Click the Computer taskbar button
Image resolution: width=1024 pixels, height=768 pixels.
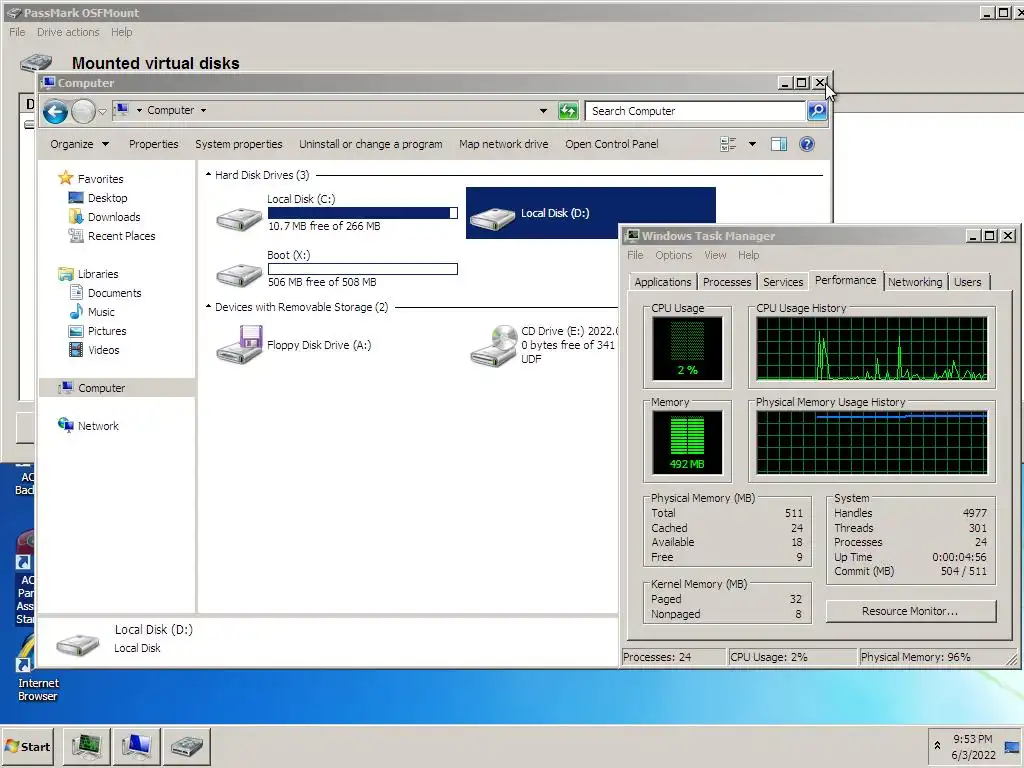coord(136,746)
